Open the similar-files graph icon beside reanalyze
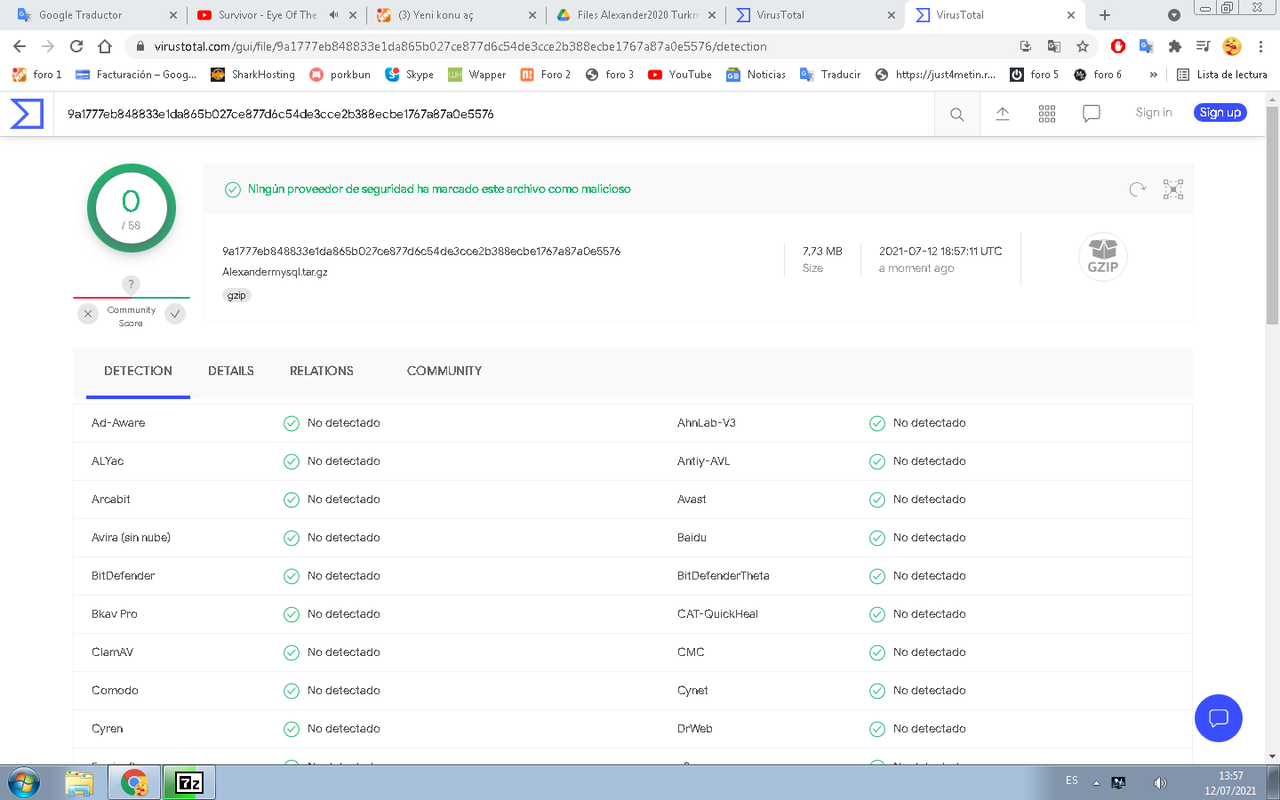 (1173, 189)
